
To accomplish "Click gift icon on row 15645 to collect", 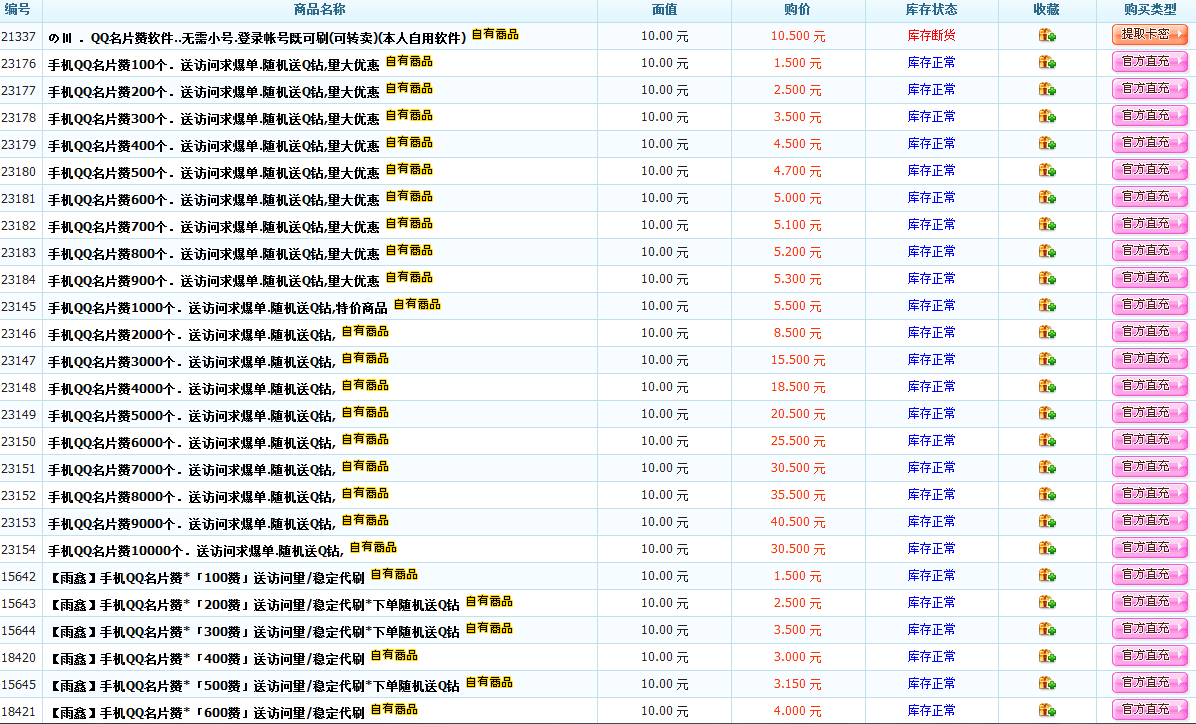I will pyautogui.click(x=1046, y=683).
